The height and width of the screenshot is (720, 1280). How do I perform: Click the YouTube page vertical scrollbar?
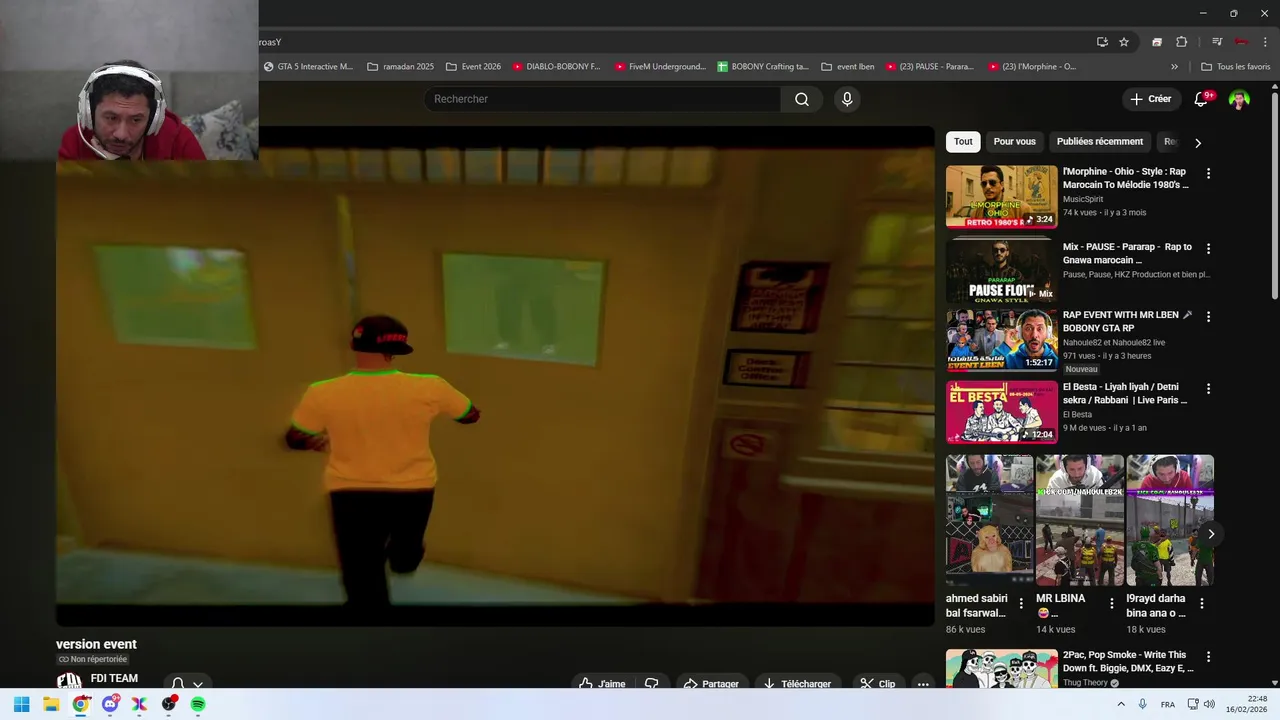[x=1274, y=196]
